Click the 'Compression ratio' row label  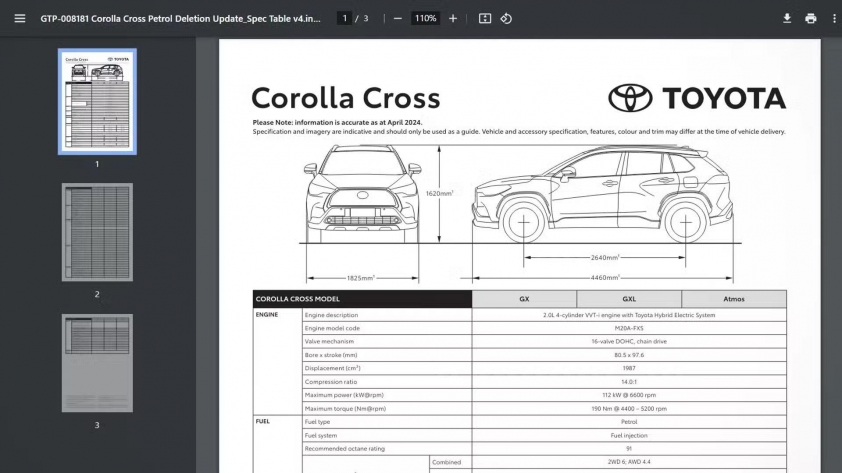point(331,382)
